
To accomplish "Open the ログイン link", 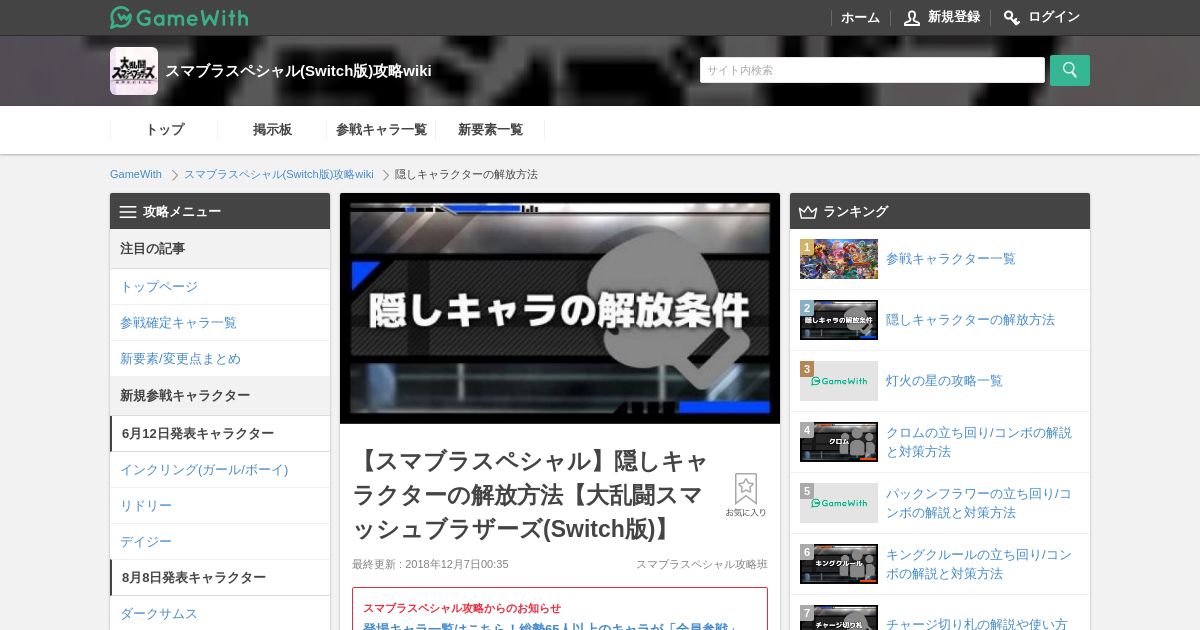I will click(x=1054, y=17).
